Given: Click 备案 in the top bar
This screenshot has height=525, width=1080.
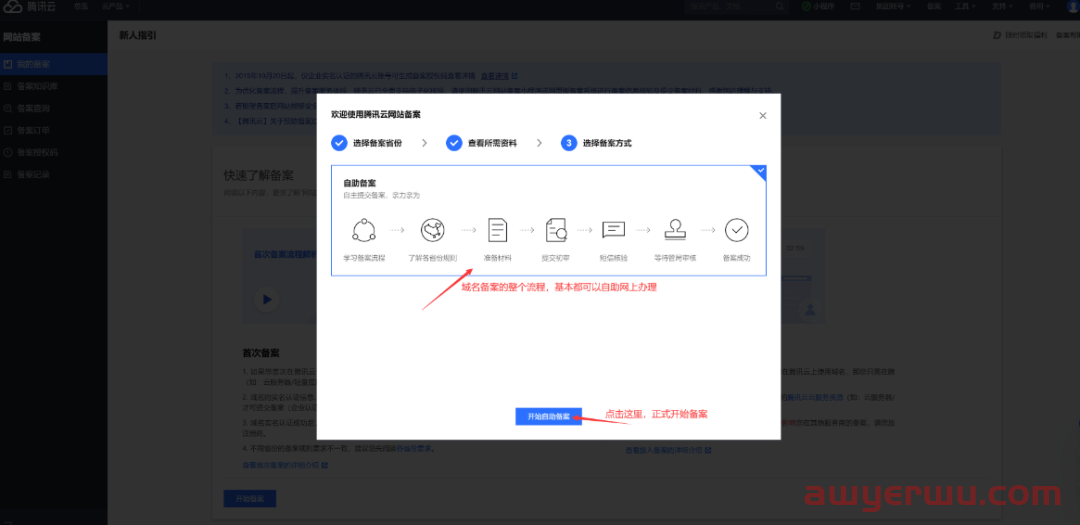Looking at the screenshot, I should click(x=934, y=6).
